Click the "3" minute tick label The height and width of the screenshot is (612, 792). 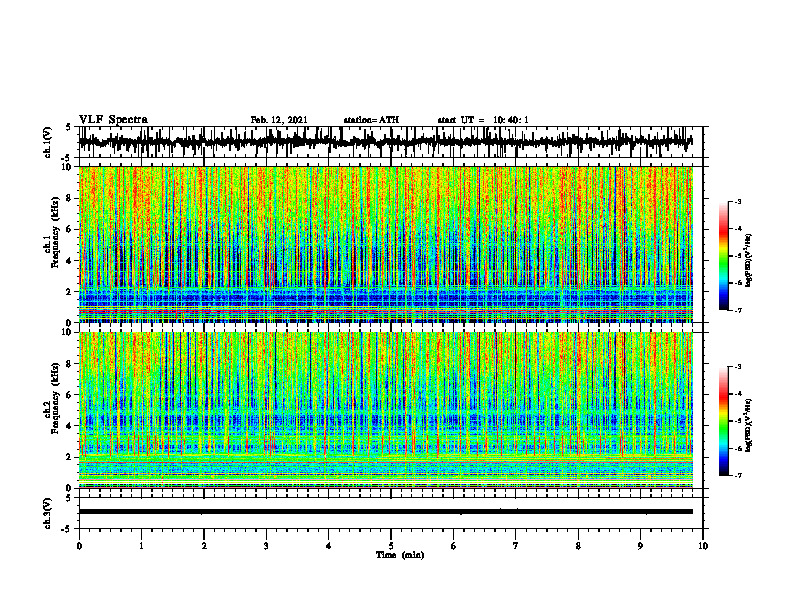[266, 546]
